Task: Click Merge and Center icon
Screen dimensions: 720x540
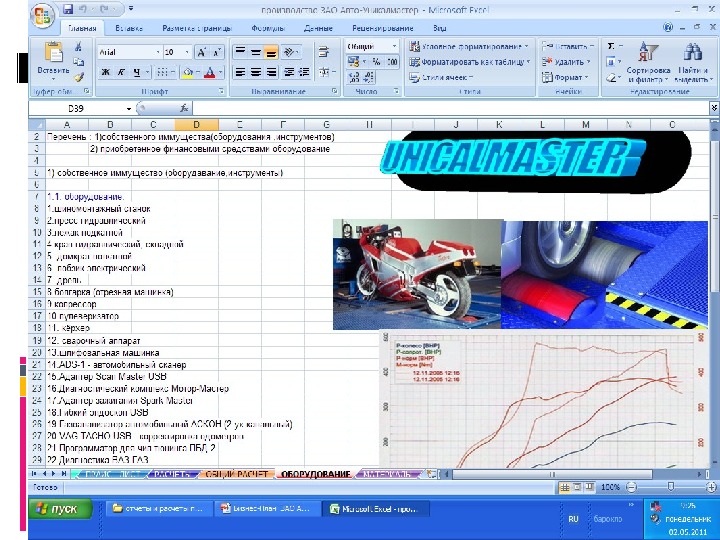Action: point(324,72)
